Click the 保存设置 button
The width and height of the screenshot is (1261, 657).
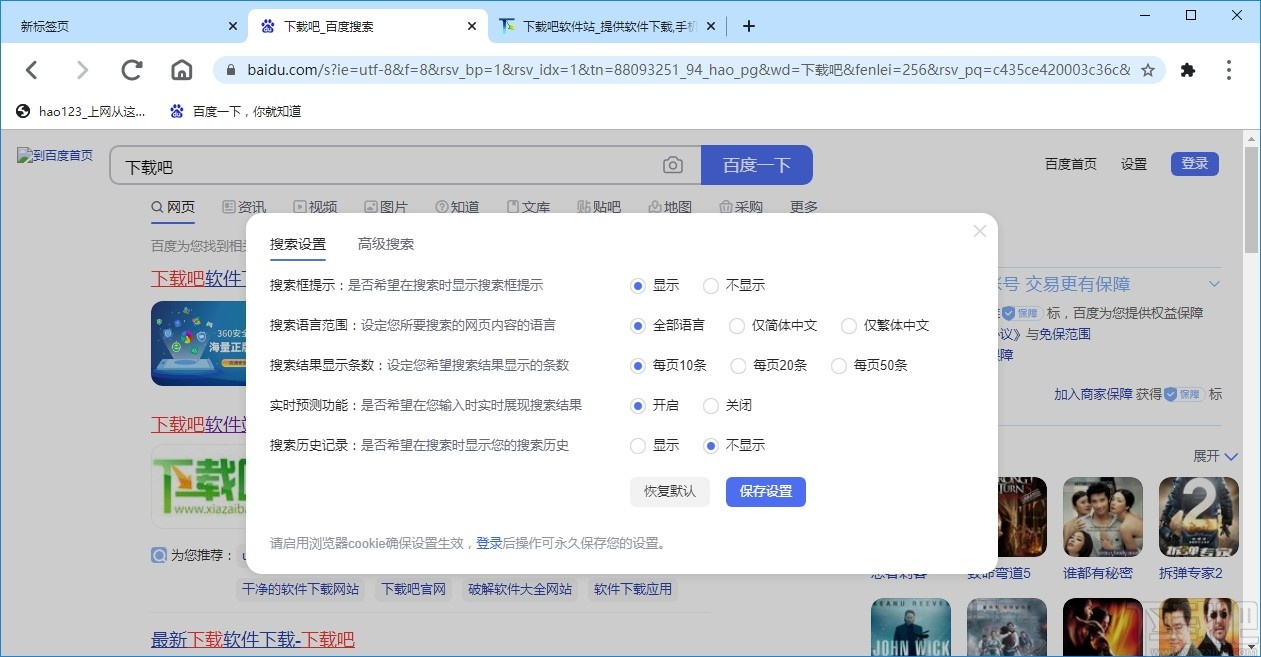pyautogui.click(x=765, y=491)
